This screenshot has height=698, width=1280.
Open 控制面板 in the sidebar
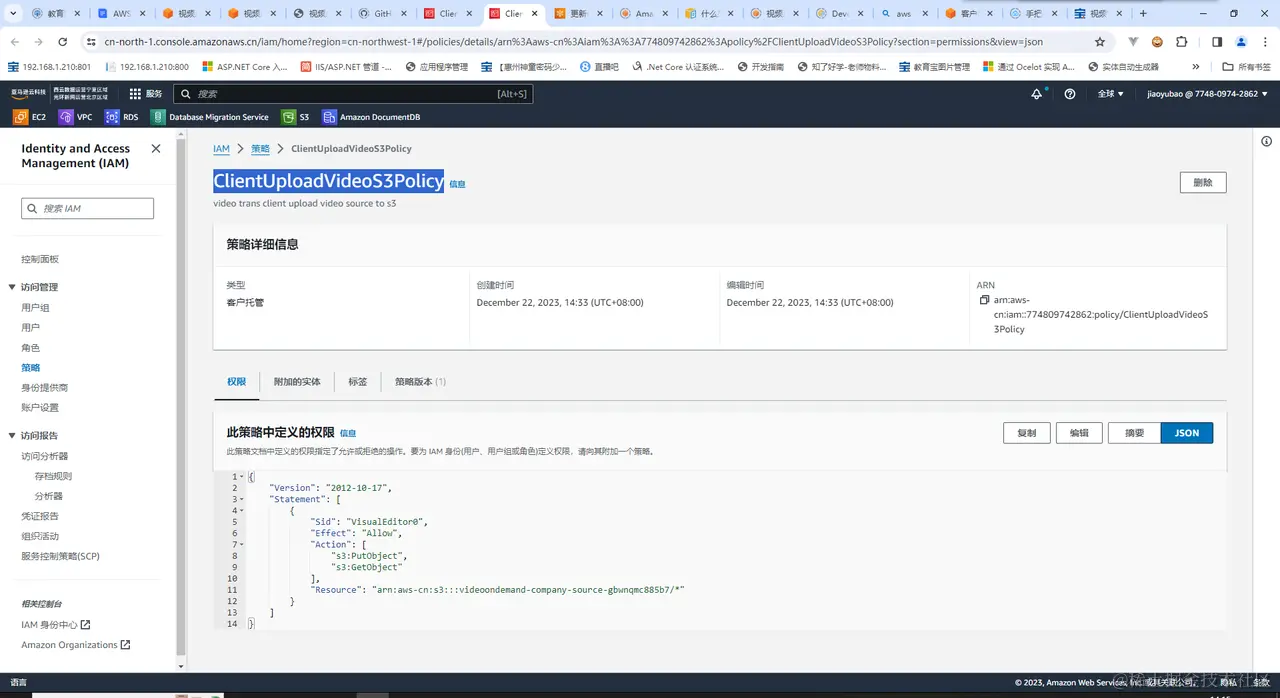(x=40, y=259)
